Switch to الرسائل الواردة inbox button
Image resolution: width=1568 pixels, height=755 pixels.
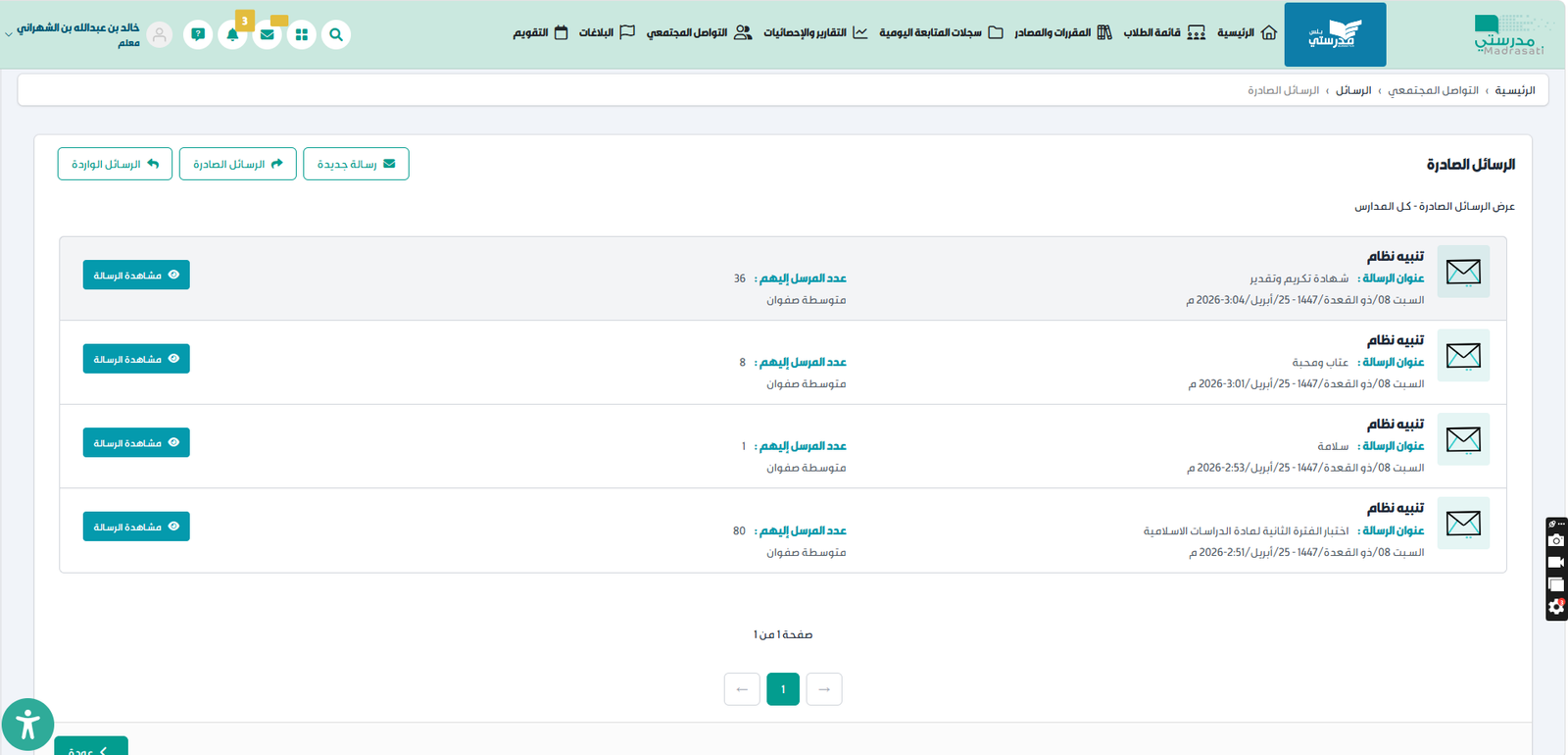[115, 164]
